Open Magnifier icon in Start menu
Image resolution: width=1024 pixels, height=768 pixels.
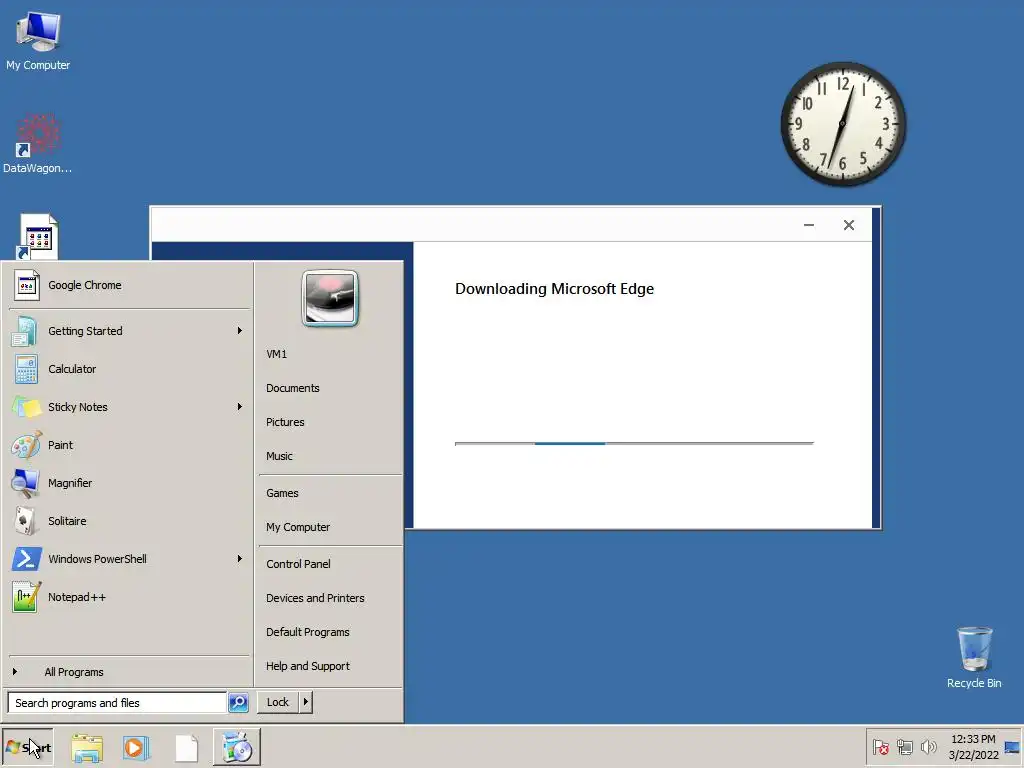click(x=26, y=483)
